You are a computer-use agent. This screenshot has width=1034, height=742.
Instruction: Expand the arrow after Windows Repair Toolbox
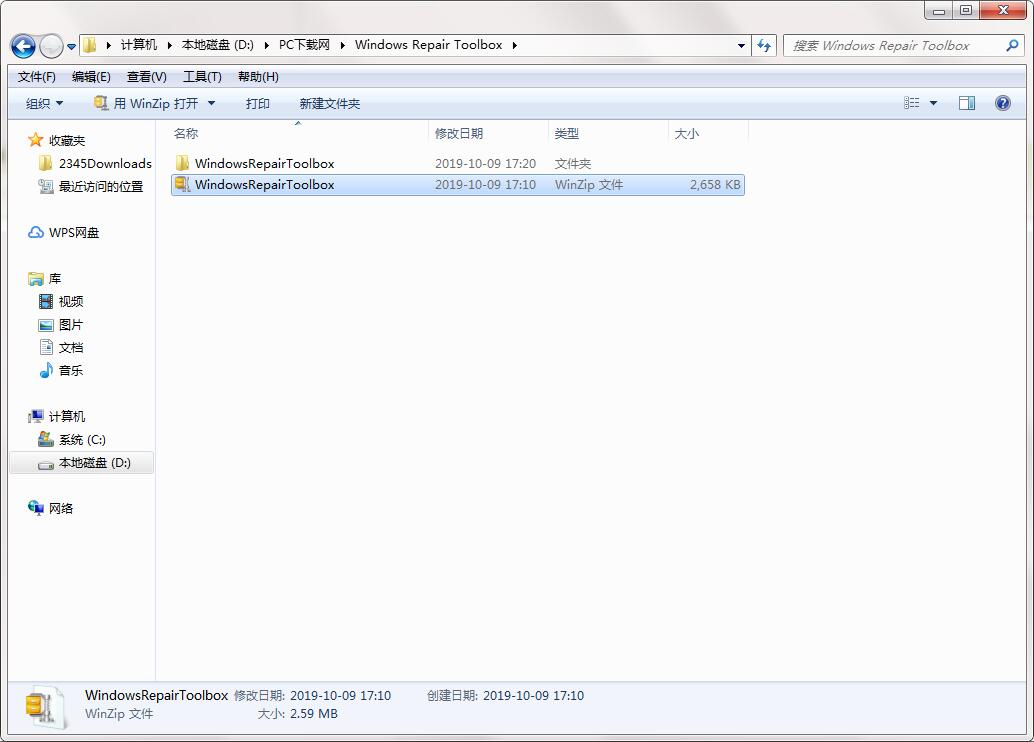(514, 46)
